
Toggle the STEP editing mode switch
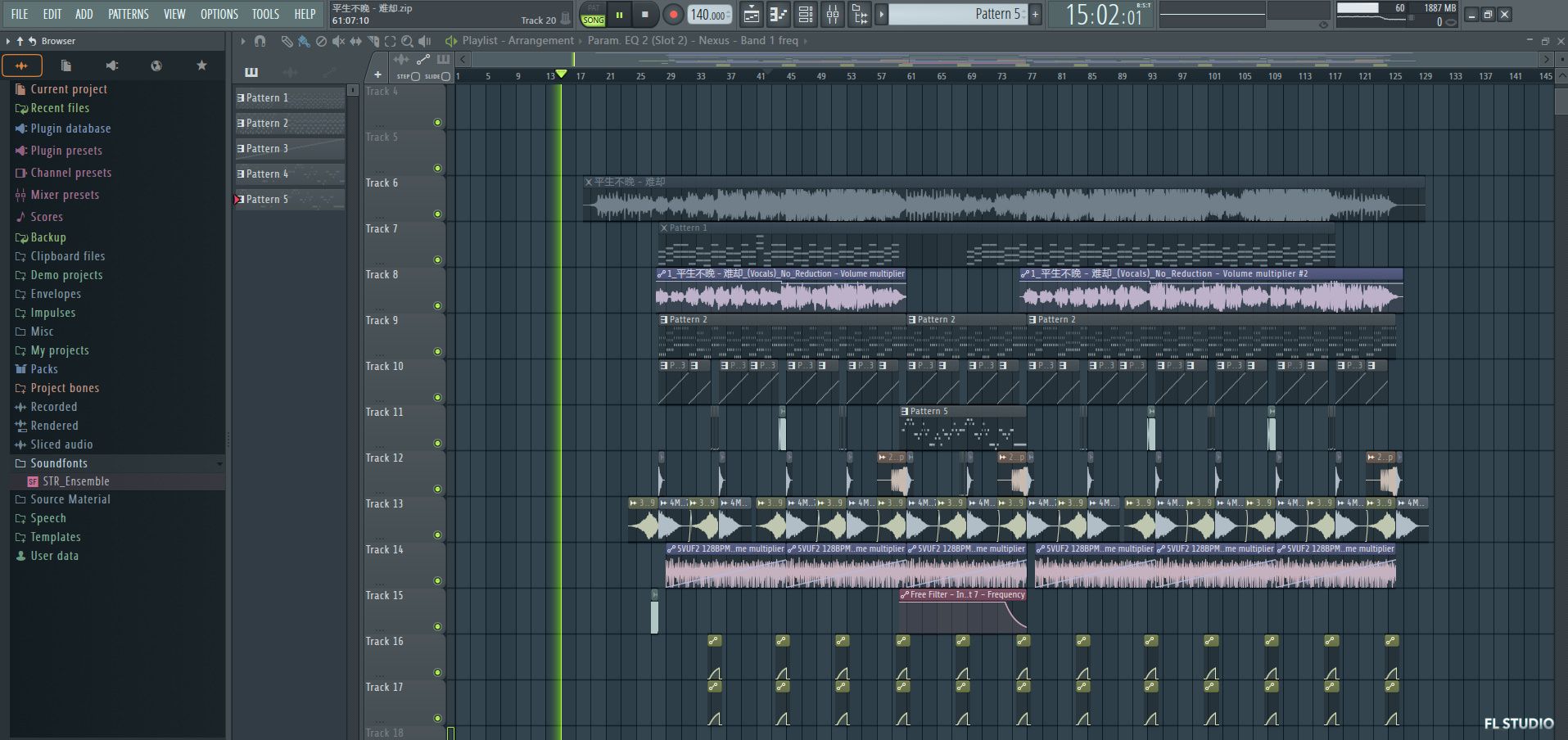(x=415, y=76)
